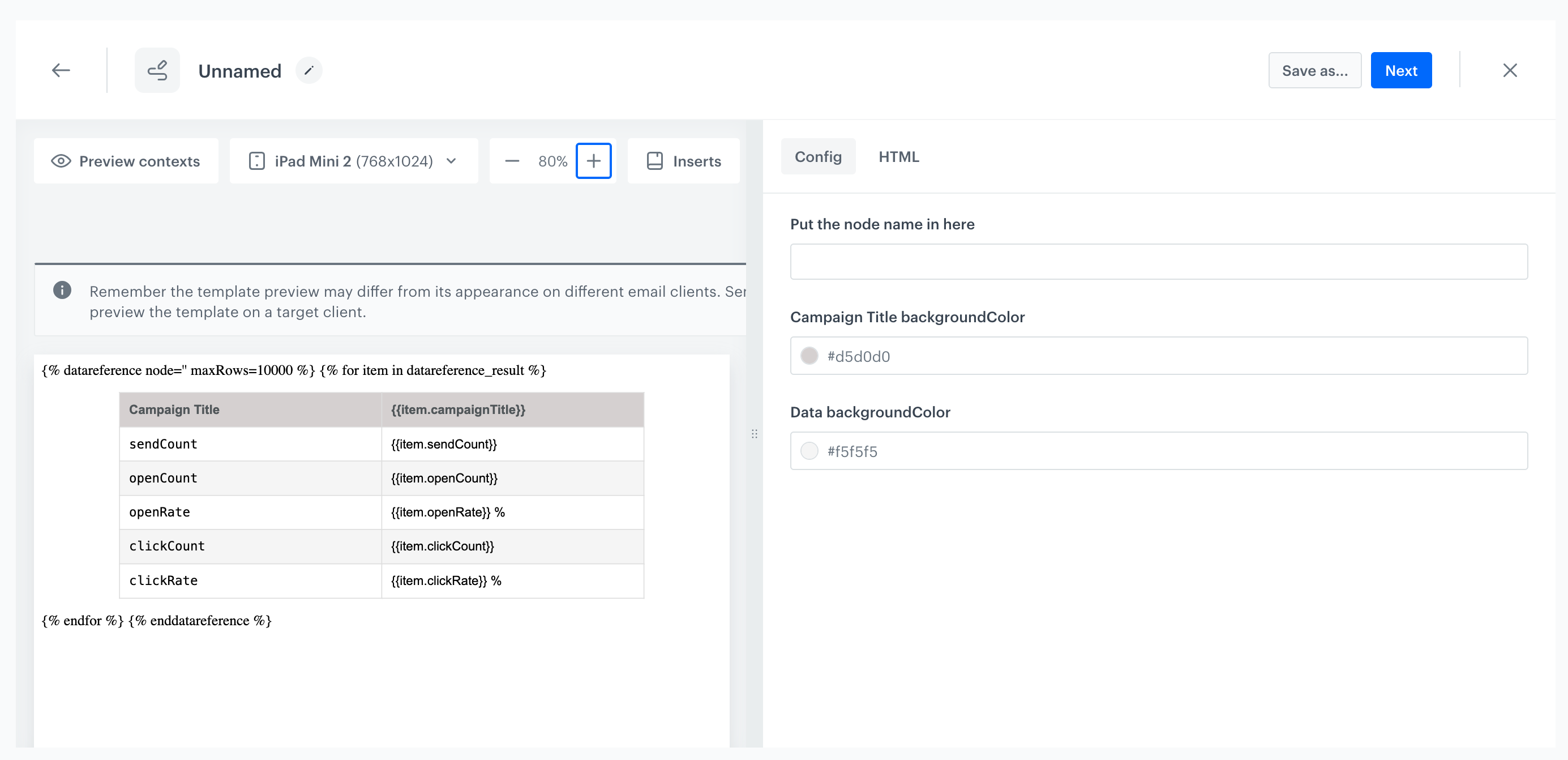Click the back arrow icon
The image size is (1568, 760).
point(60,70)
